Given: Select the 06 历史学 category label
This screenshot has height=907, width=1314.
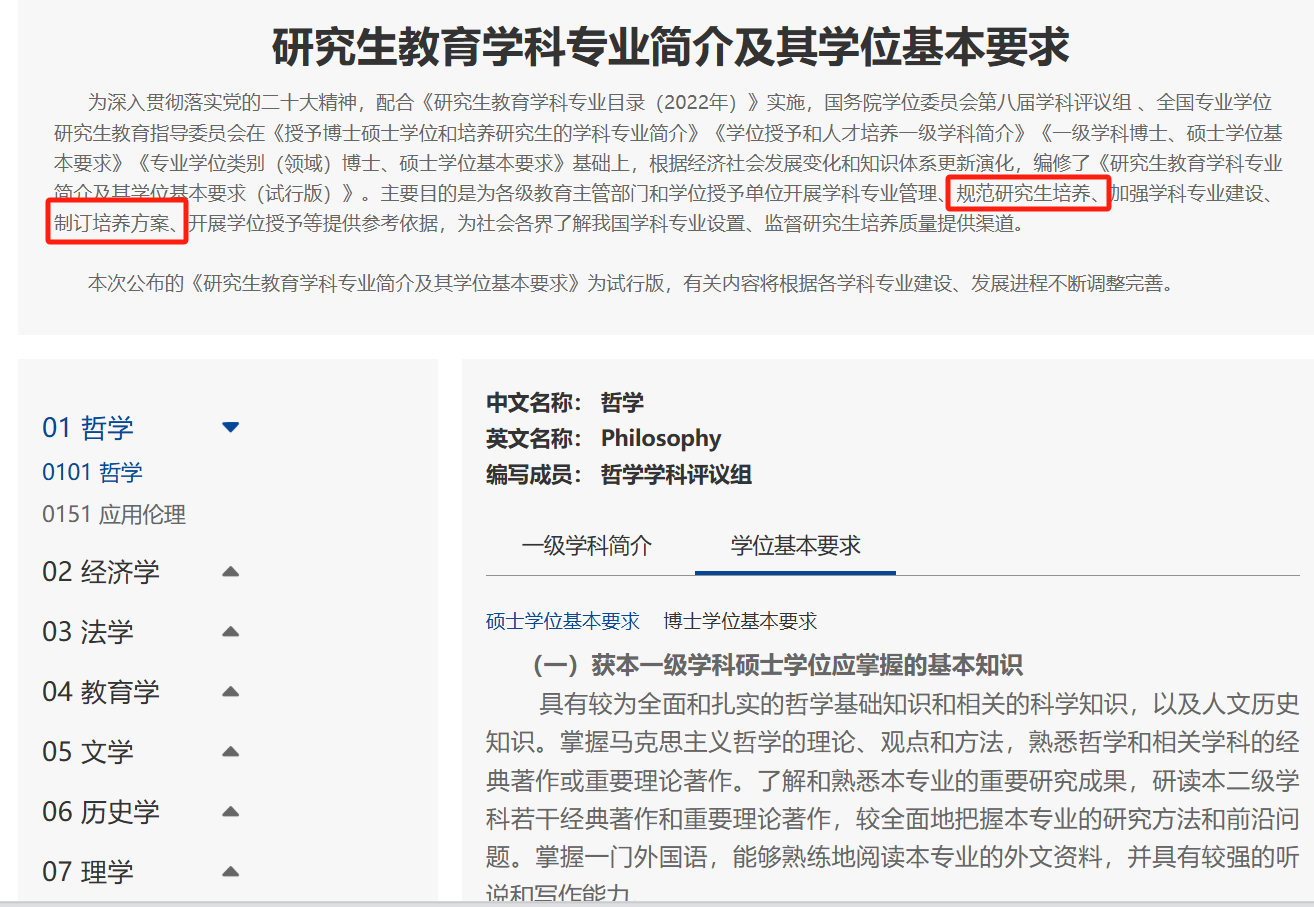Looking at the screenshot, I should point(101,812).
